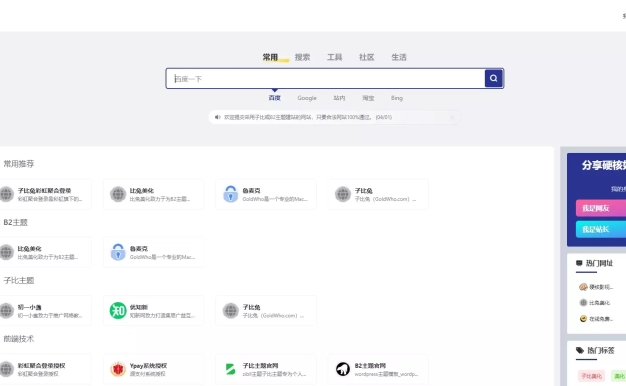
Task: Switch to the 生活 tab
Action: tap(399, 57)
